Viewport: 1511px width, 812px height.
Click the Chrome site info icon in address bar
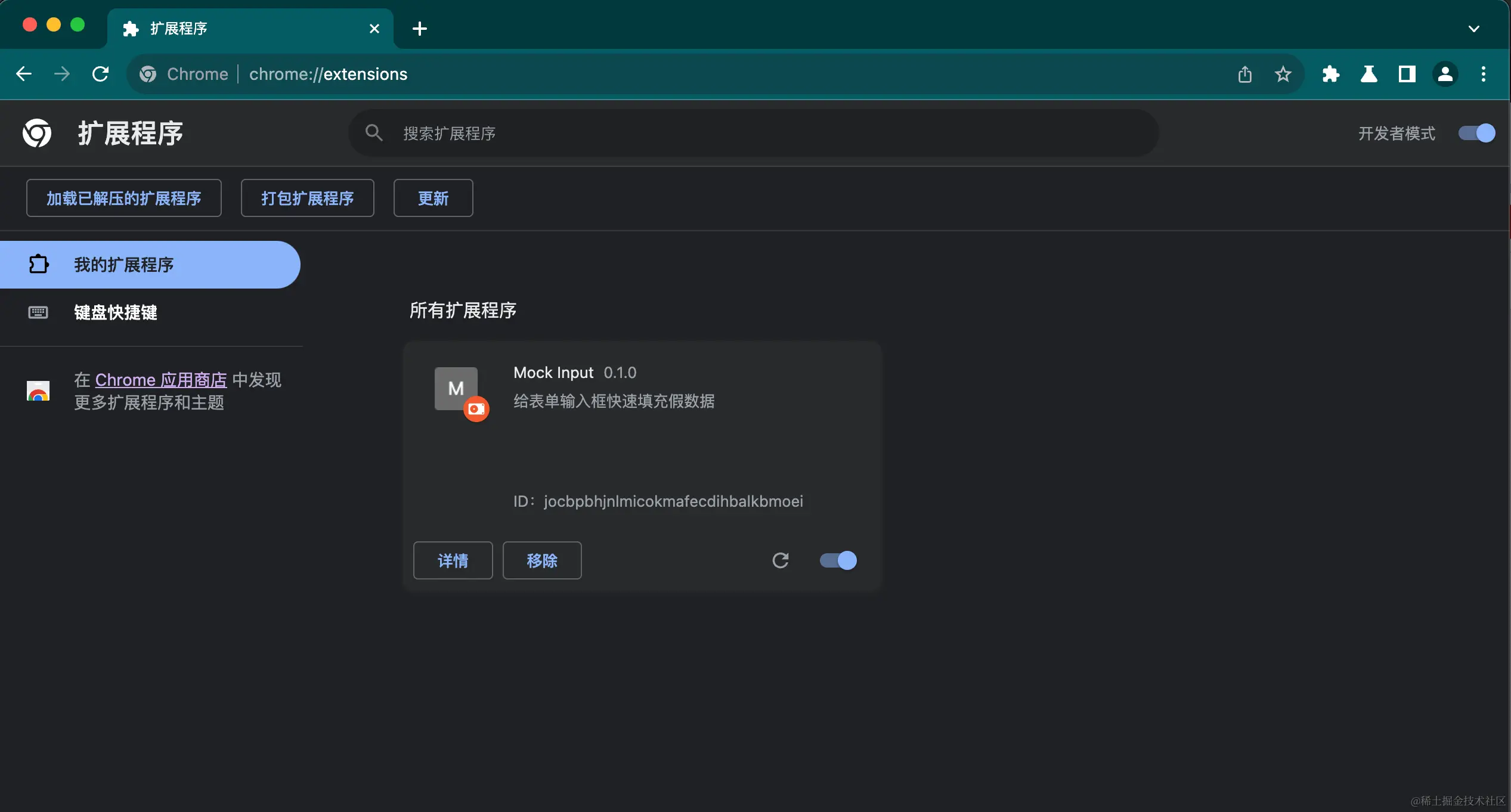(x=148, y=74)
